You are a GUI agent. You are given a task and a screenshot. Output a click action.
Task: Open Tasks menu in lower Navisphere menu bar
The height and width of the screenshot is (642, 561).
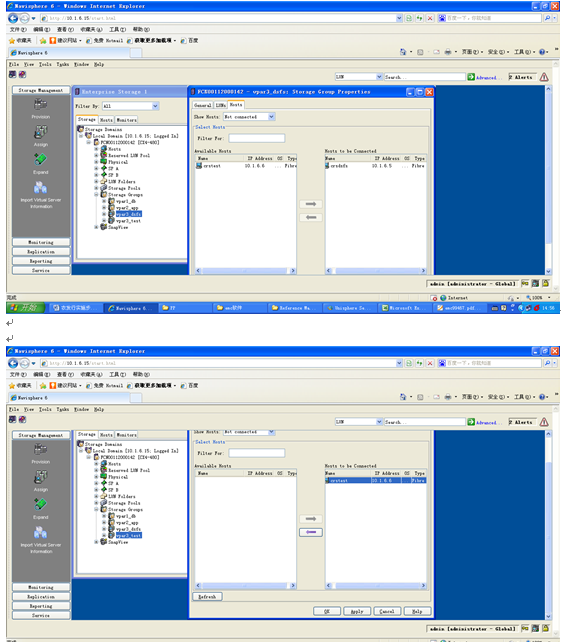63,409
